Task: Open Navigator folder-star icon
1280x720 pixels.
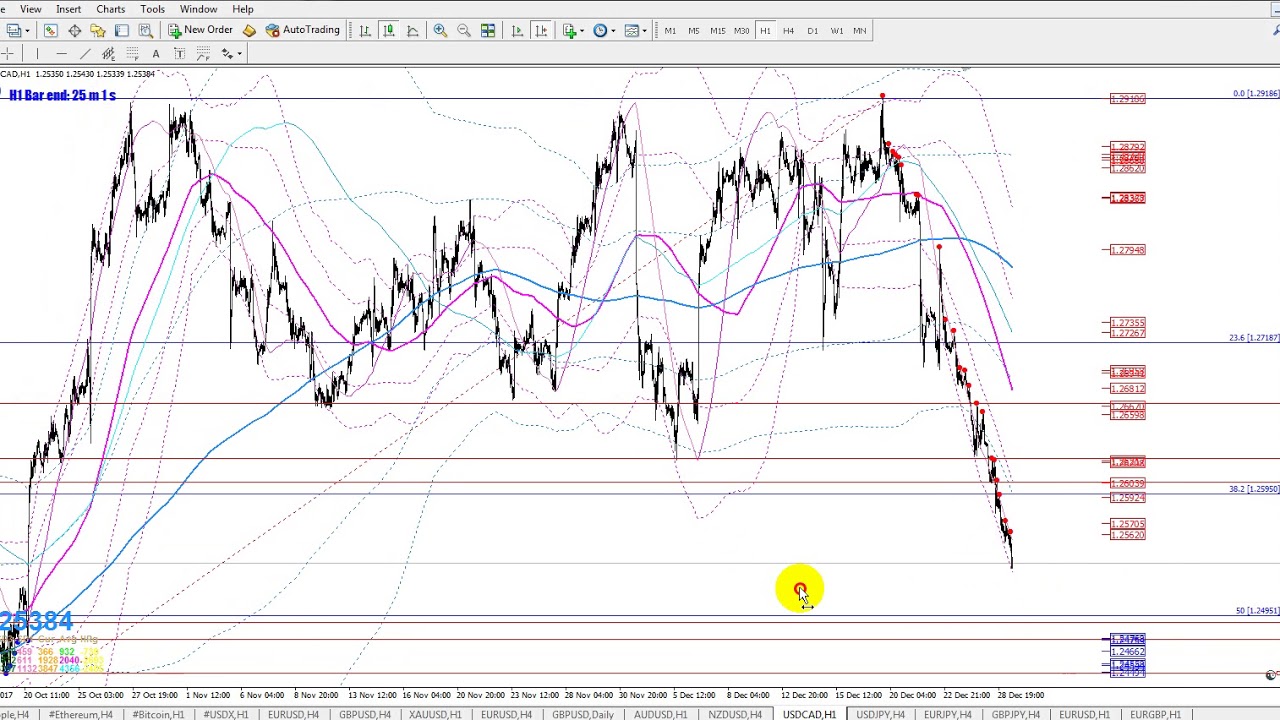Action: (x=98, y=30)
